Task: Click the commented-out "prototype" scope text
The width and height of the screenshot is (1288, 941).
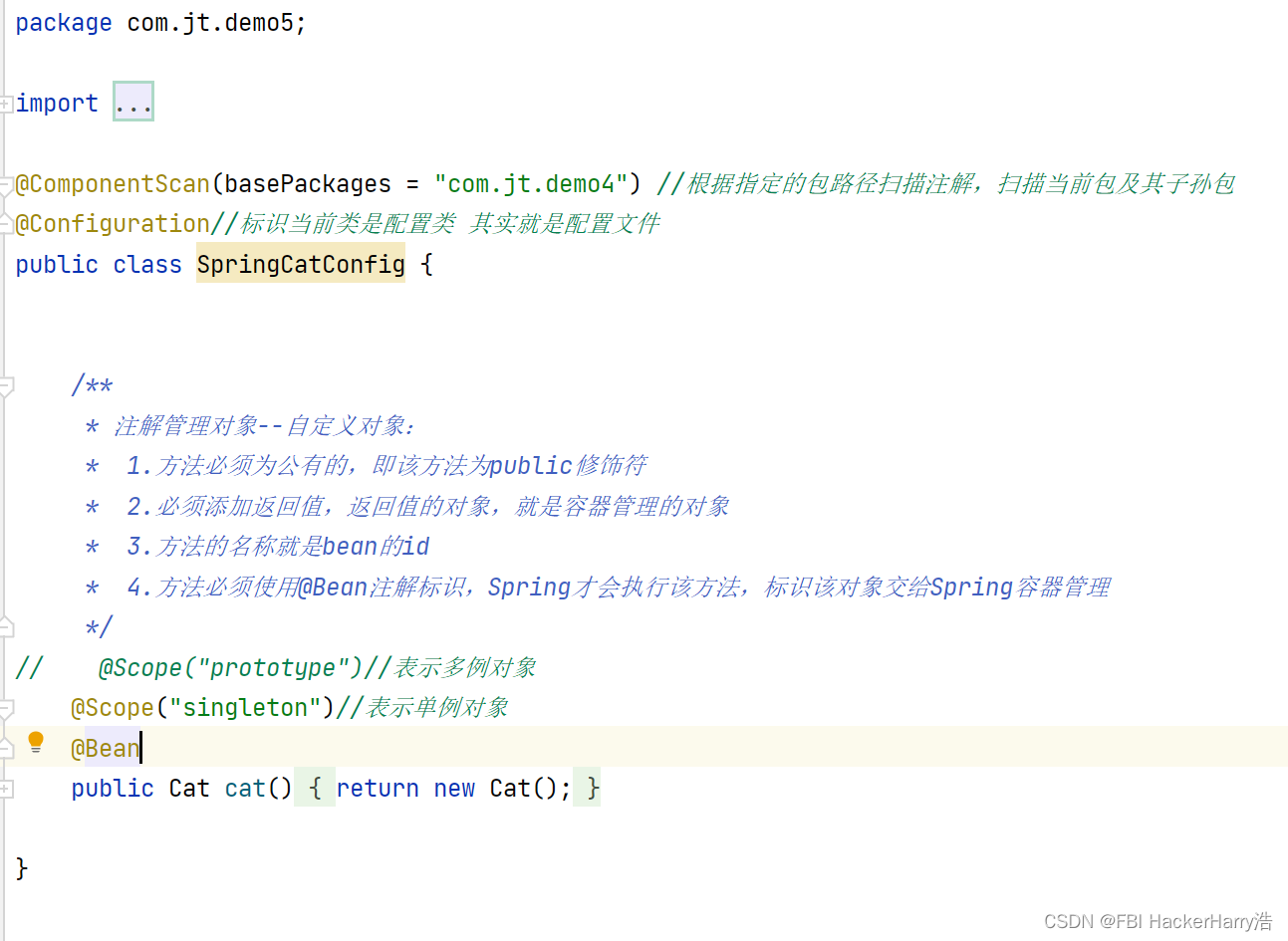Action: click(273, 668)
